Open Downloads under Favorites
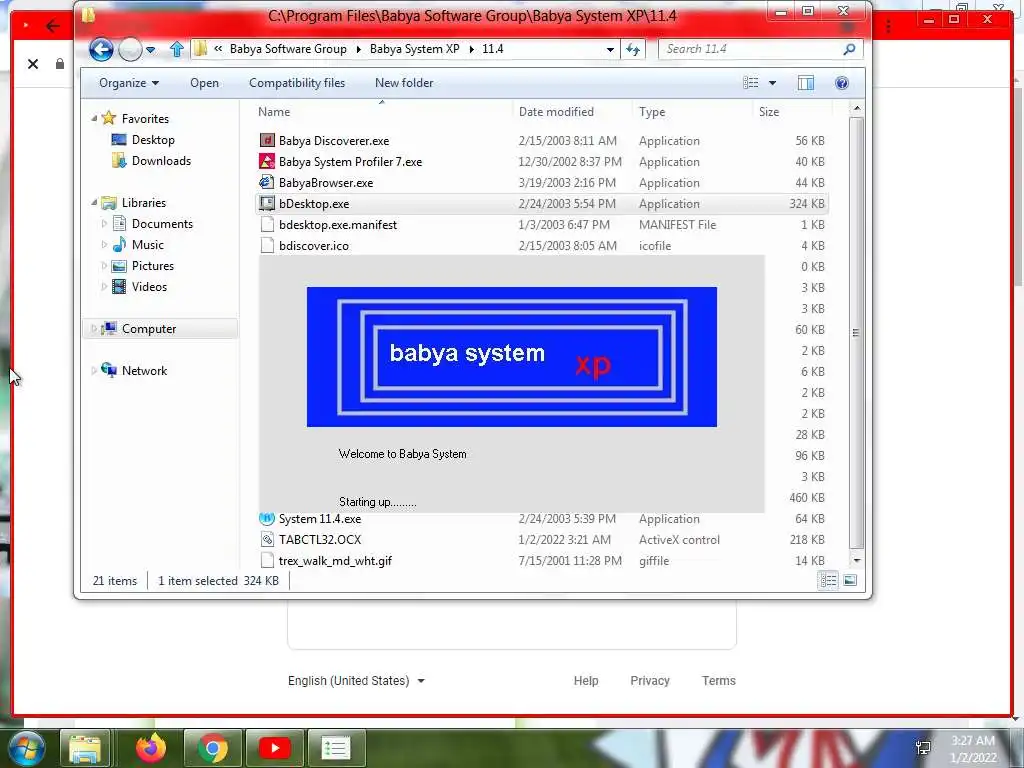Screen dimensions: 1024x768 tap(161, 161)
